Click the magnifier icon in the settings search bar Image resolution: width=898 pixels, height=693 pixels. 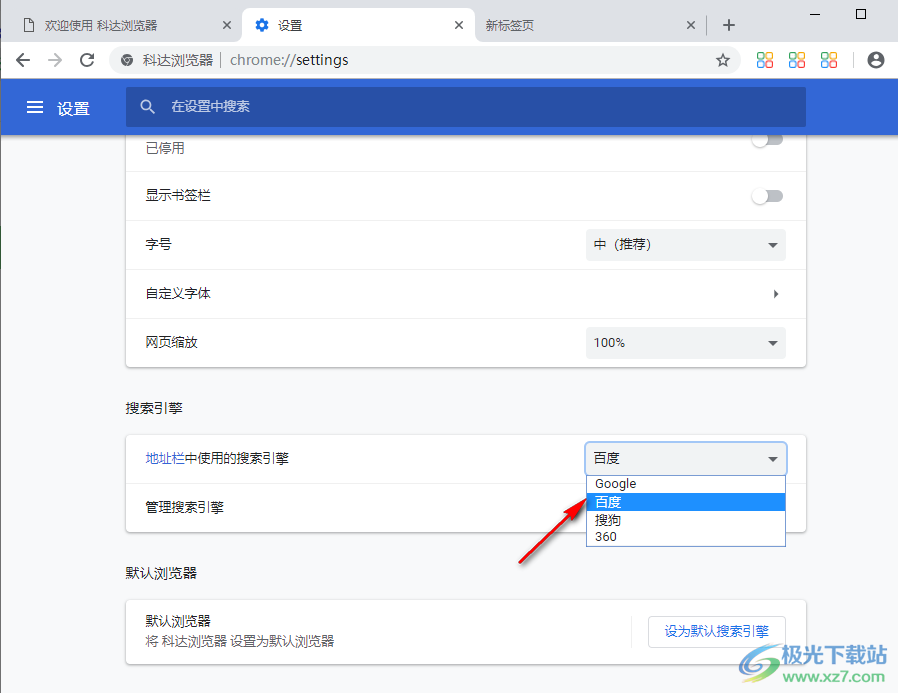[x=147, y=106]
